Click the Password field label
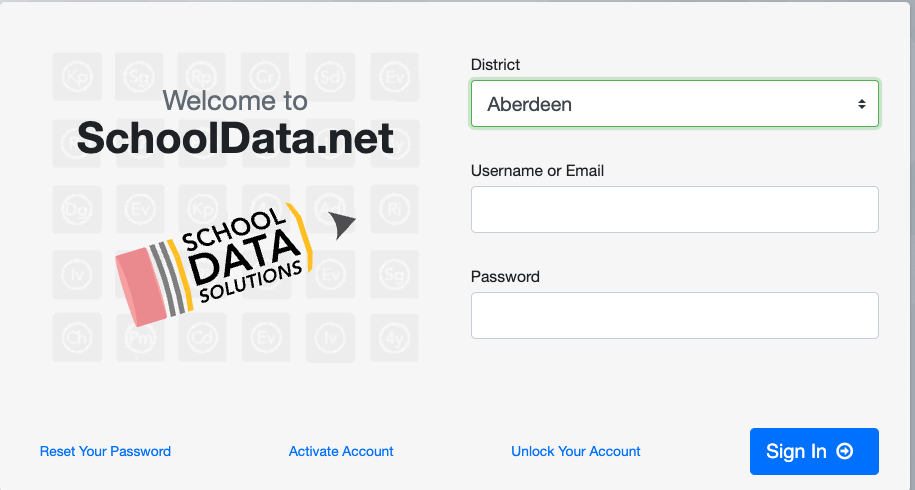The height and width of the screenshot is (490, 915). coord(505,276)
